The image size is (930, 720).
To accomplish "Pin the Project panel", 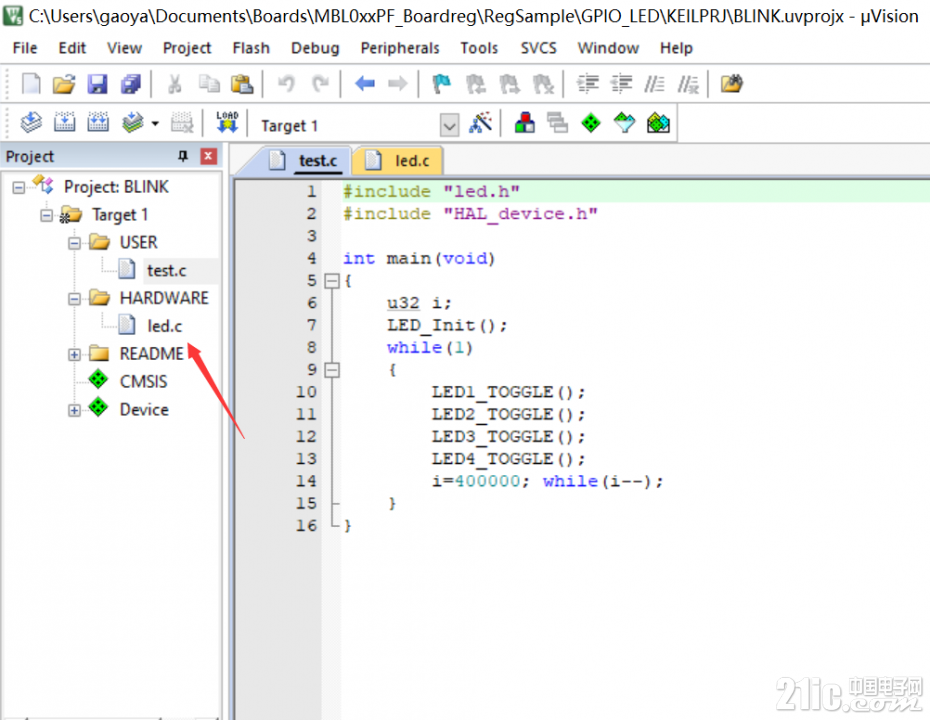I will coord(183,156).
